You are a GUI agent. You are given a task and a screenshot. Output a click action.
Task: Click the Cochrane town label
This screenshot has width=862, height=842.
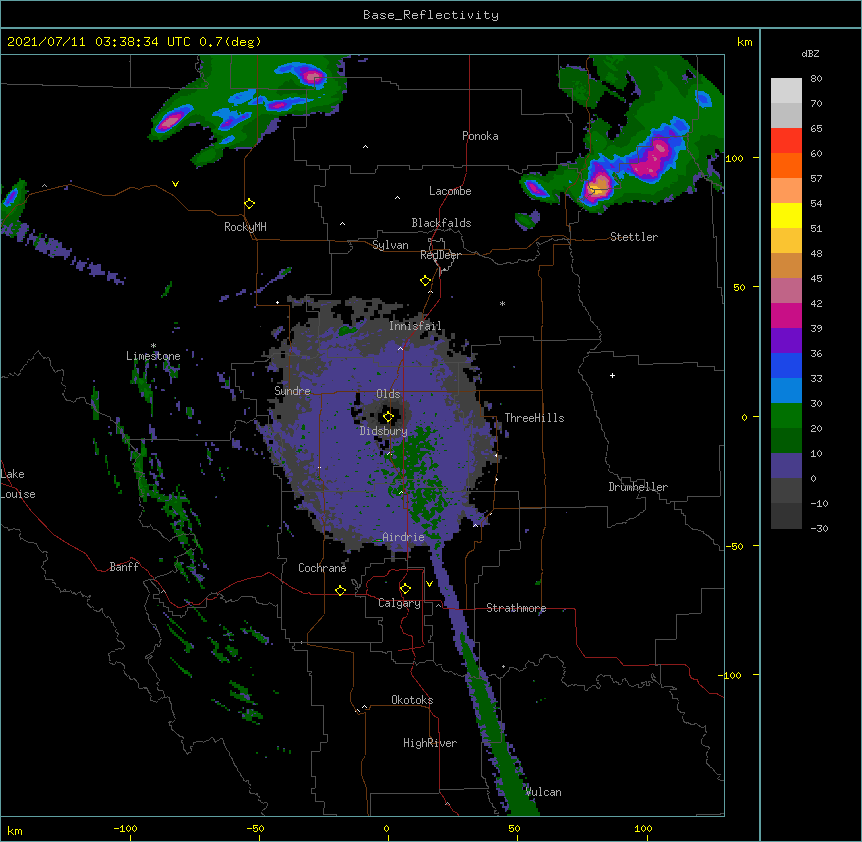322,568
